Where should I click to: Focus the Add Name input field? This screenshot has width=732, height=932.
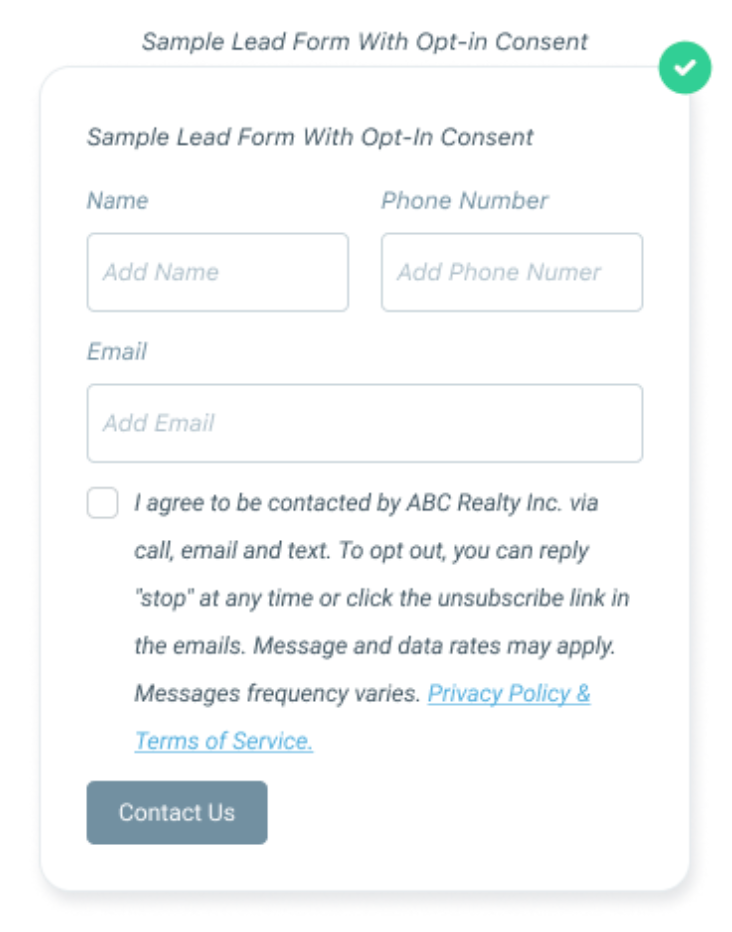(x=217, y=272)
